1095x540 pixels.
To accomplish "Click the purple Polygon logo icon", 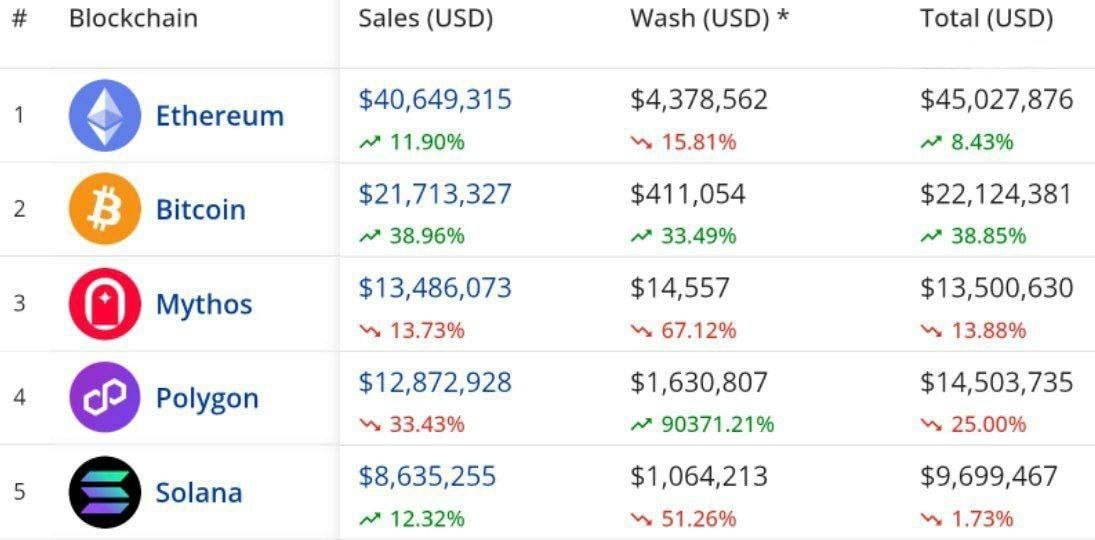I will (105, 397).
